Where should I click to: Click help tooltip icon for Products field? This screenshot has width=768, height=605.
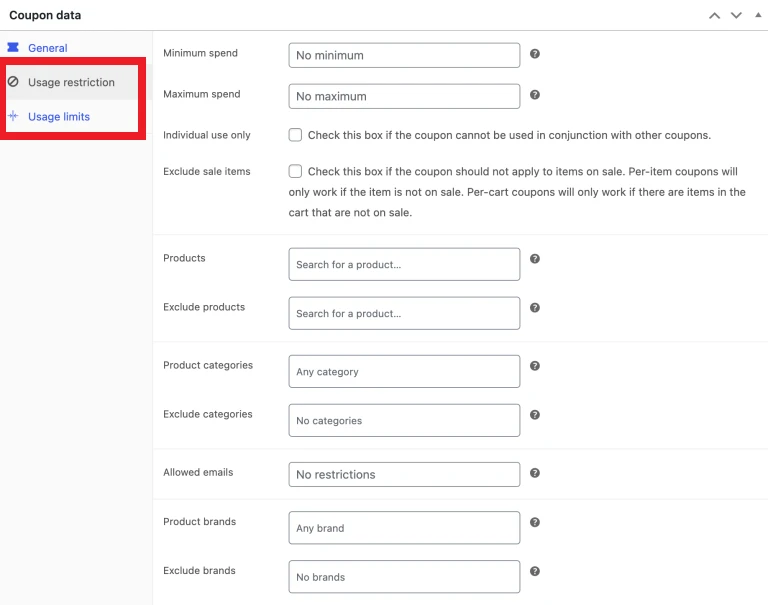click(x=535, y=259)
